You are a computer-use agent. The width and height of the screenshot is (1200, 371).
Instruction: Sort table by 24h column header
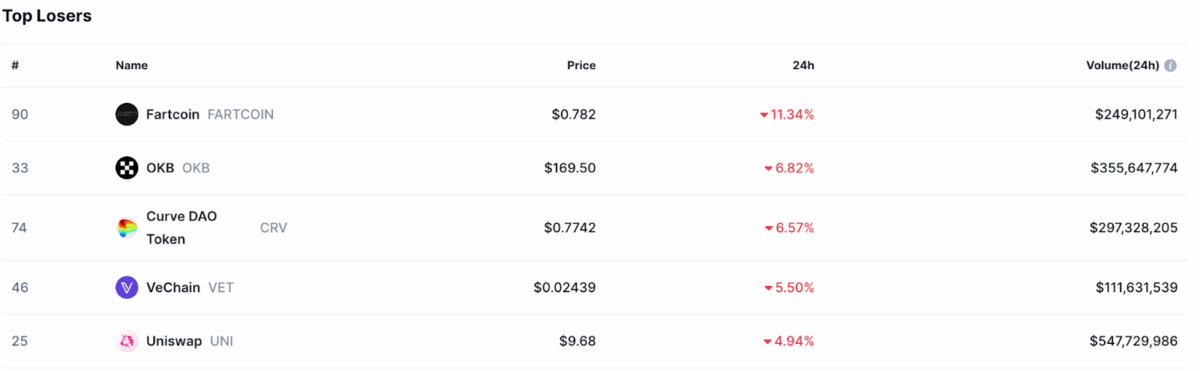pyautogui.click(x=803, y=65)
